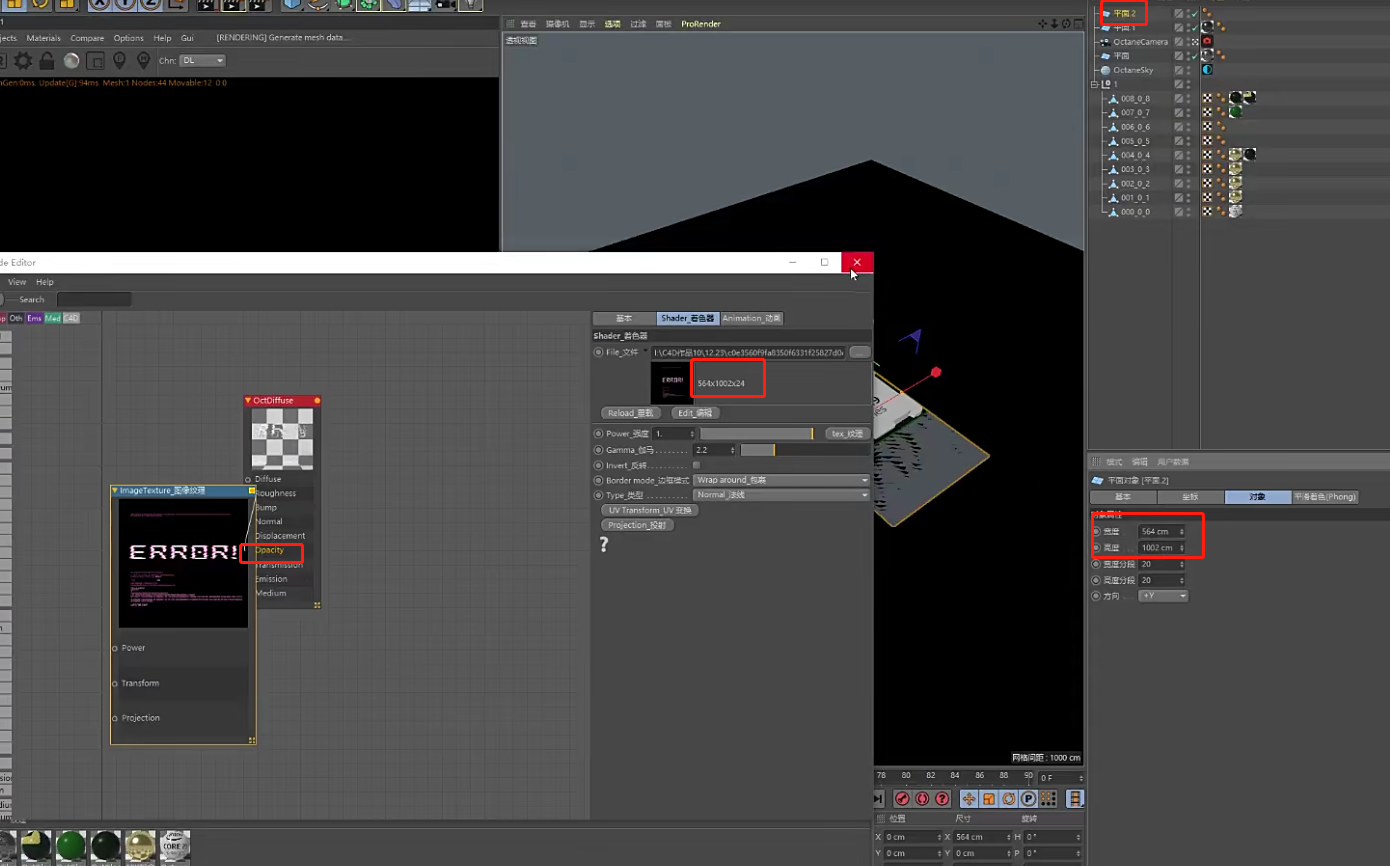Screen dimensions: 1390x866
Task: Select the orange move arrows icon
Action: coord(969,799)
